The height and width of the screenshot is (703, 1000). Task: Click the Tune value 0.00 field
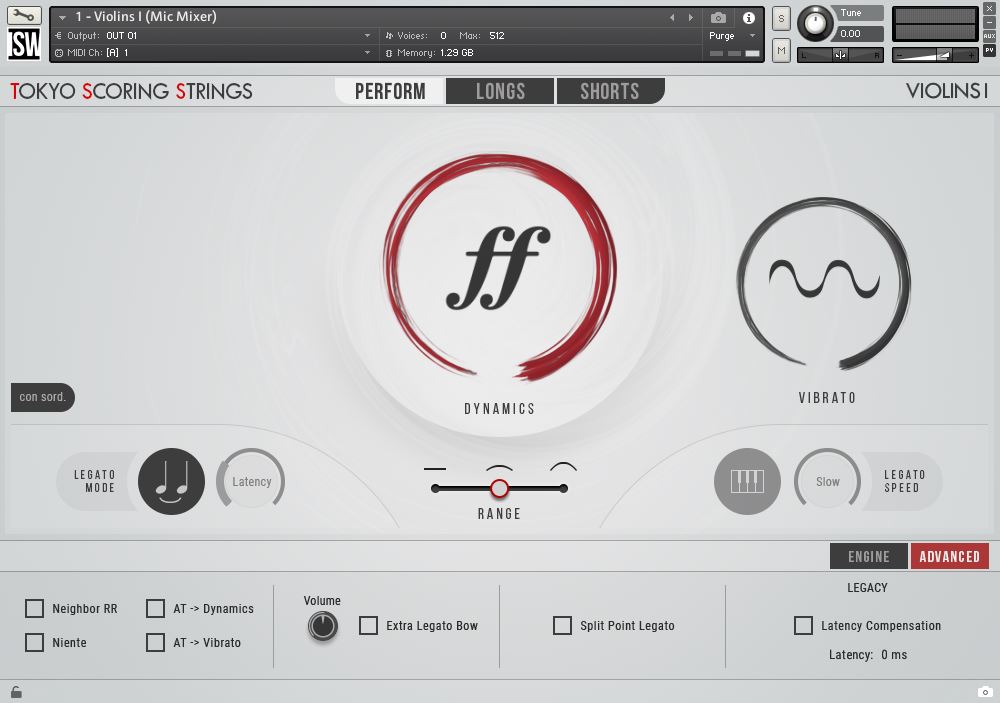(858, 34)
